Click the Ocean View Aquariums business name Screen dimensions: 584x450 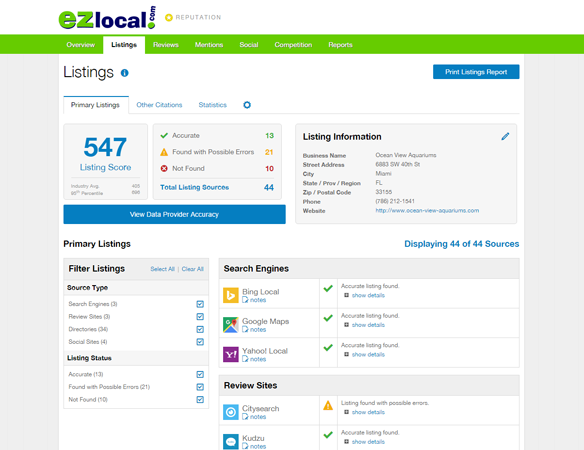406,155
